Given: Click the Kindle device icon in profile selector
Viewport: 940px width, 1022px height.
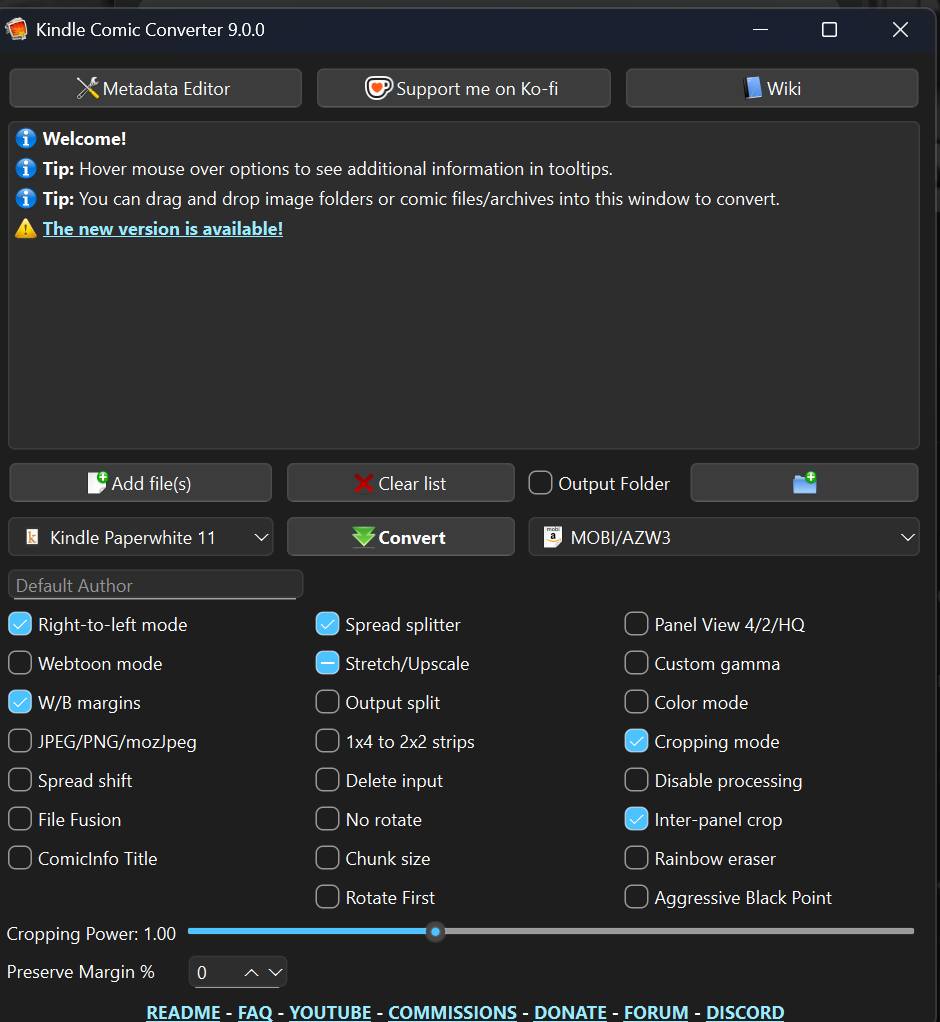Looking at the screenshot, I should pyautogui.click(x=32, y=537).
